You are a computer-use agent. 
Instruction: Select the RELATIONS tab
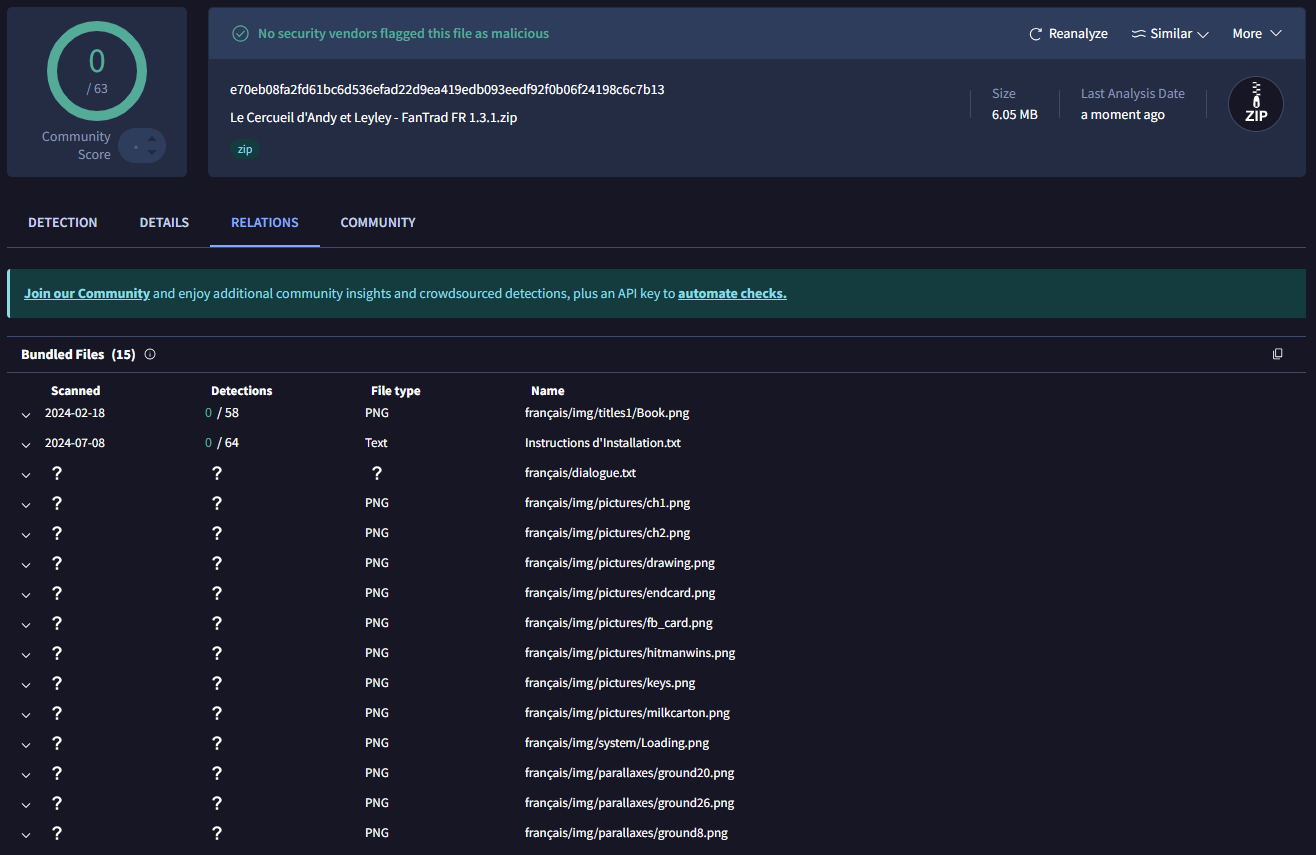(x=265, y=222)
